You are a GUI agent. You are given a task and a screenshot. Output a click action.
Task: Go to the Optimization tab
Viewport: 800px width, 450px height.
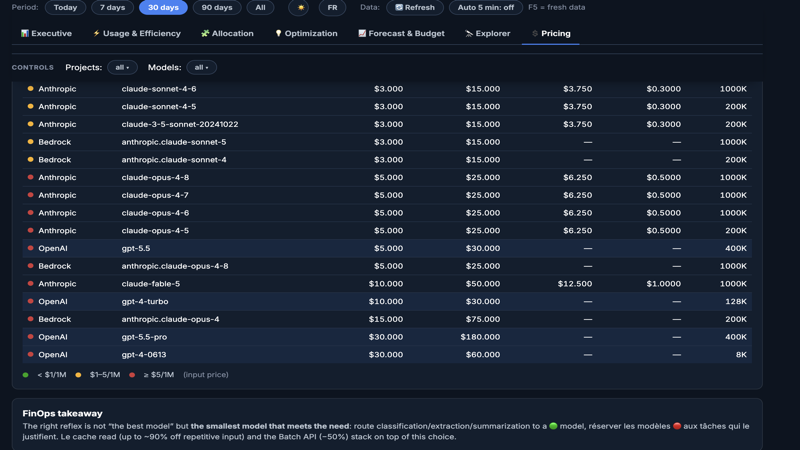306,33
